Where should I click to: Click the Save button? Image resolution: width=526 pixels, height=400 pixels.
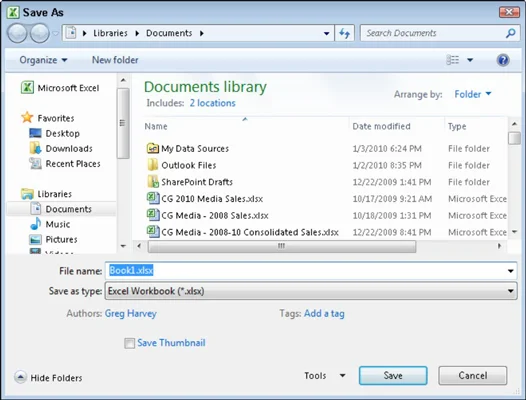[x=393, y=376]
